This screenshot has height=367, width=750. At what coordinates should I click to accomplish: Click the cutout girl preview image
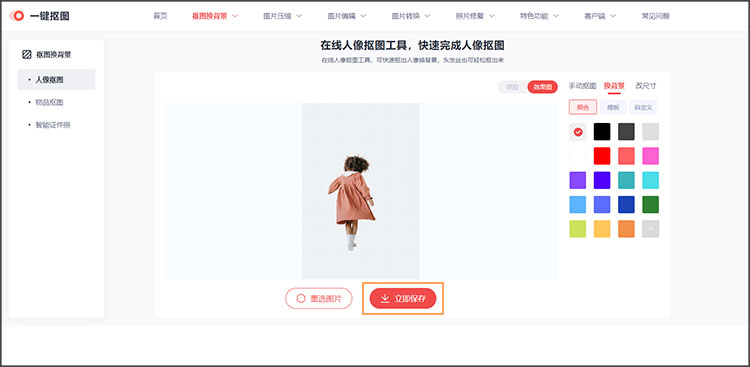pos(360,191)
